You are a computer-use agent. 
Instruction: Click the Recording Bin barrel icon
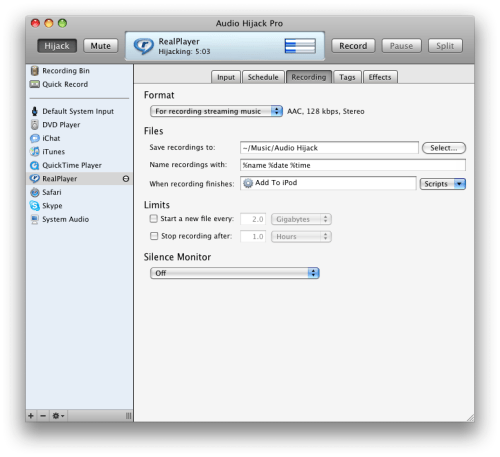pos(34,71)
